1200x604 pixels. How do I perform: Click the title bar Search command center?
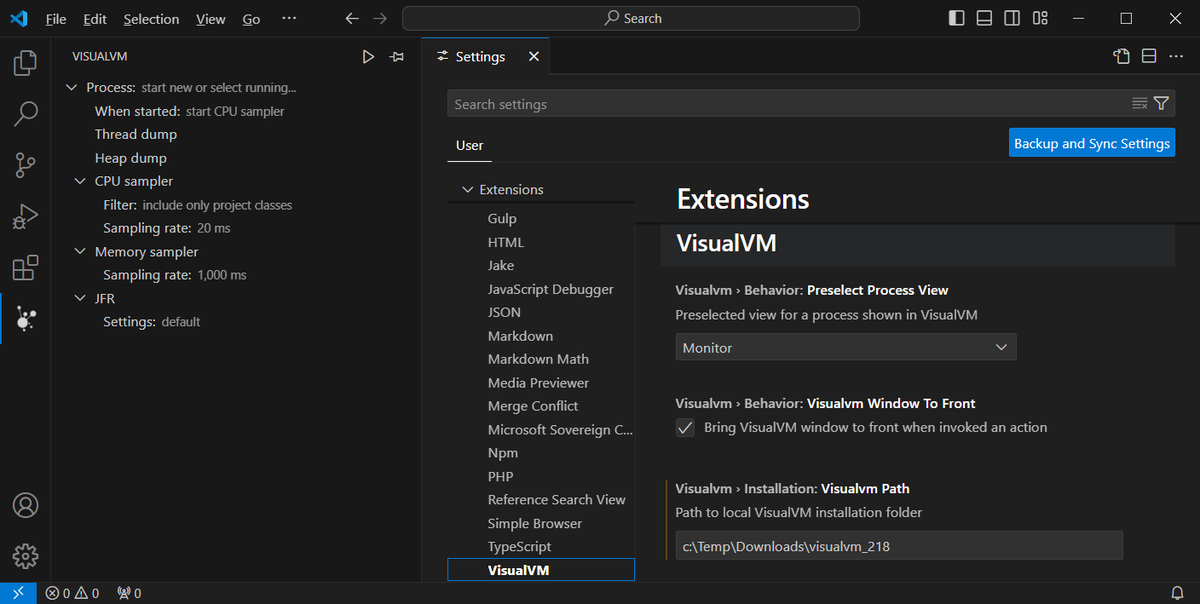[631, 18]
